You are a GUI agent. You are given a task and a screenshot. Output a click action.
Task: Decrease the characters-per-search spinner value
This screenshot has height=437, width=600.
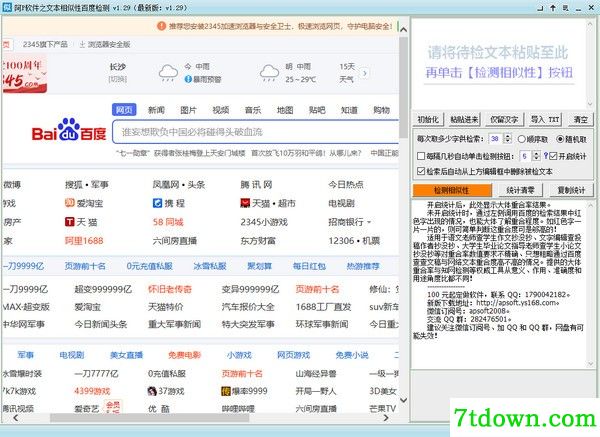coord(507,141)
